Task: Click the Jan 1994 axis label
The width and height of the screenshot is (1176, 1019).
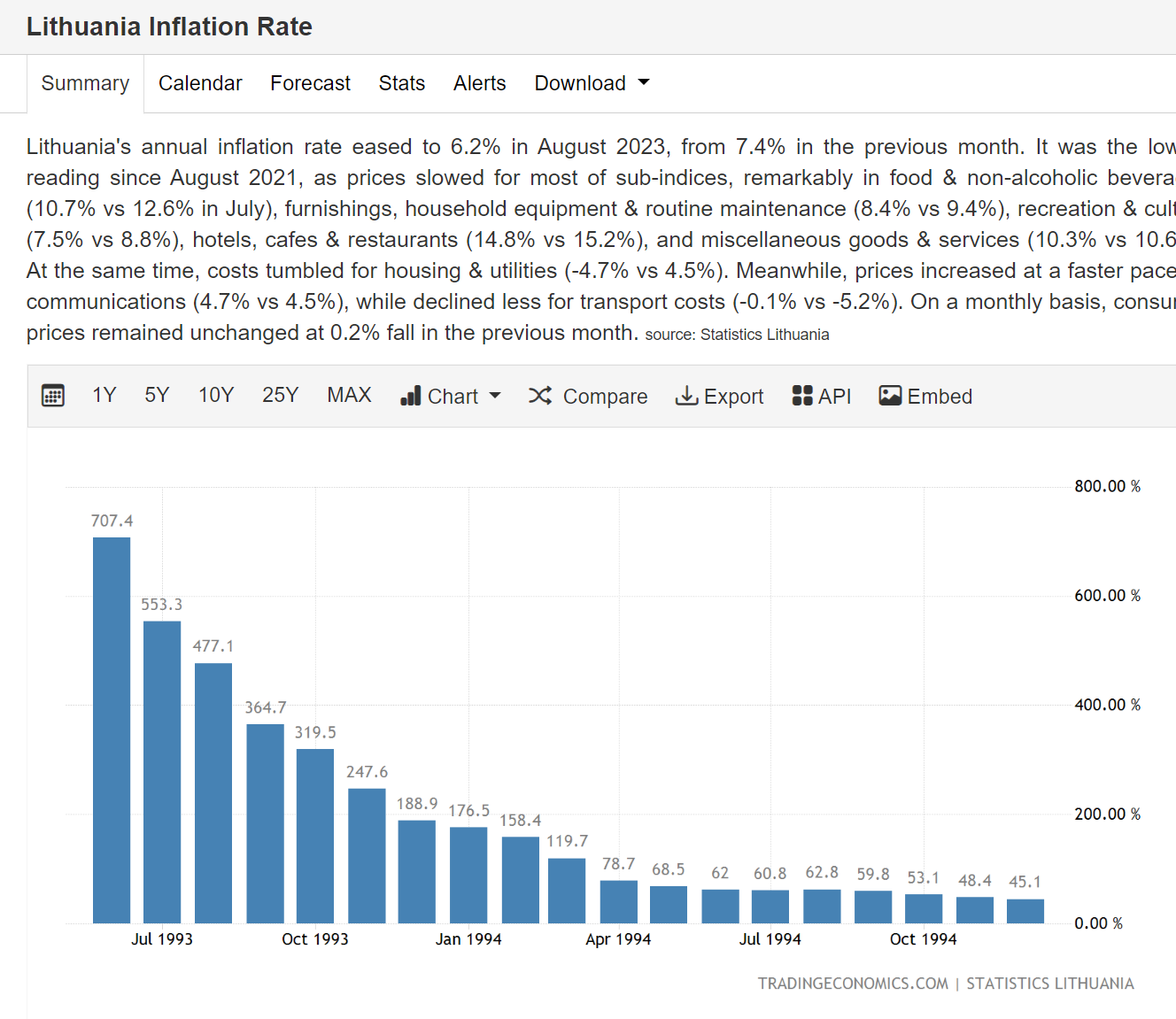Action: 468,939
